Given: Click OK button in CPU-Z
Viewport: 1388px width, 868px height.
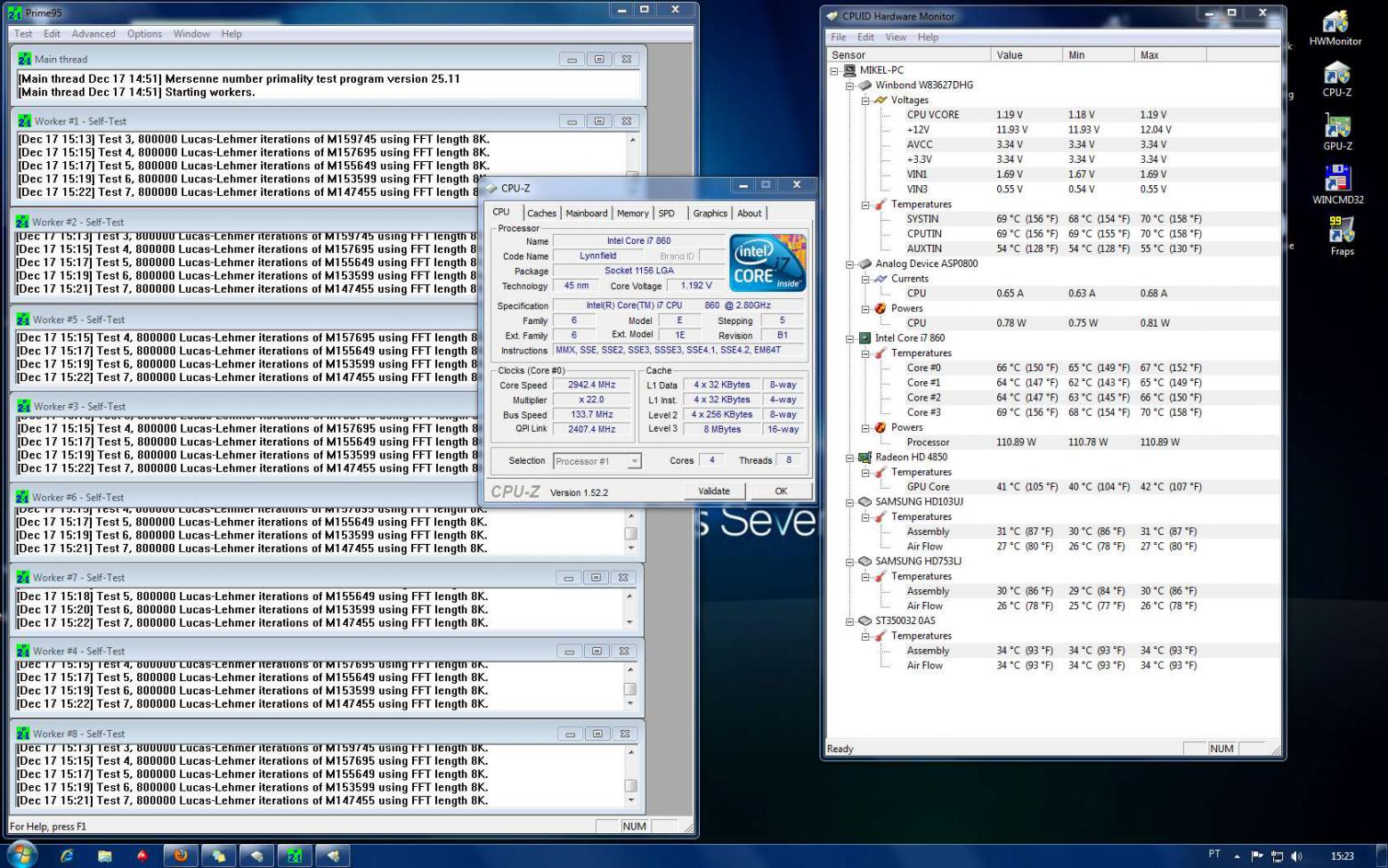Looking at the screenshot, I should pyautogui.click(x=781, y=491).
